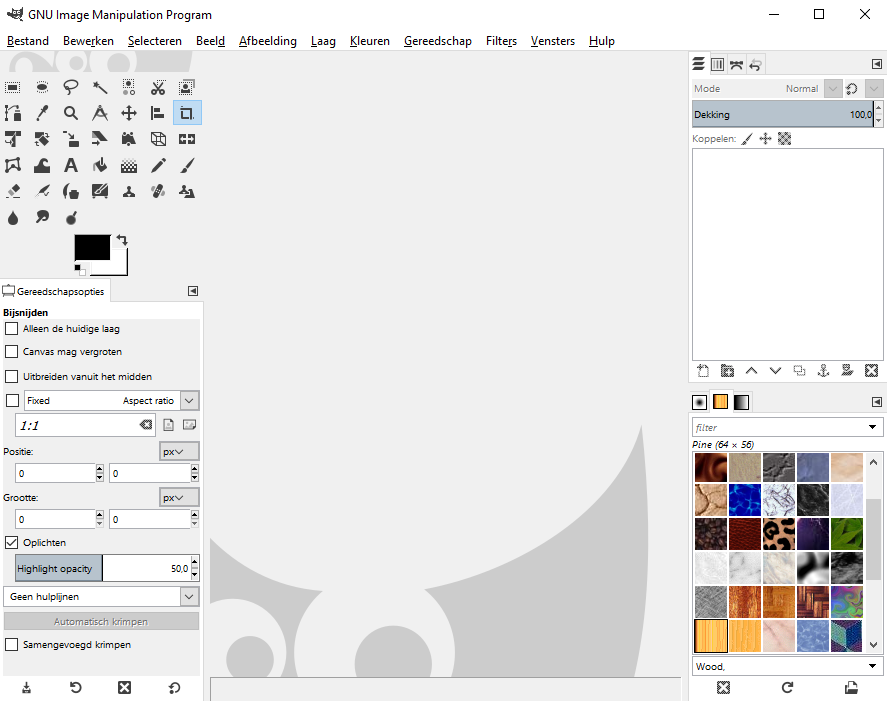Expand the Fixed Aspect ratio dropdown
This screenshot has width=887, height=701.
coord(190,400)
